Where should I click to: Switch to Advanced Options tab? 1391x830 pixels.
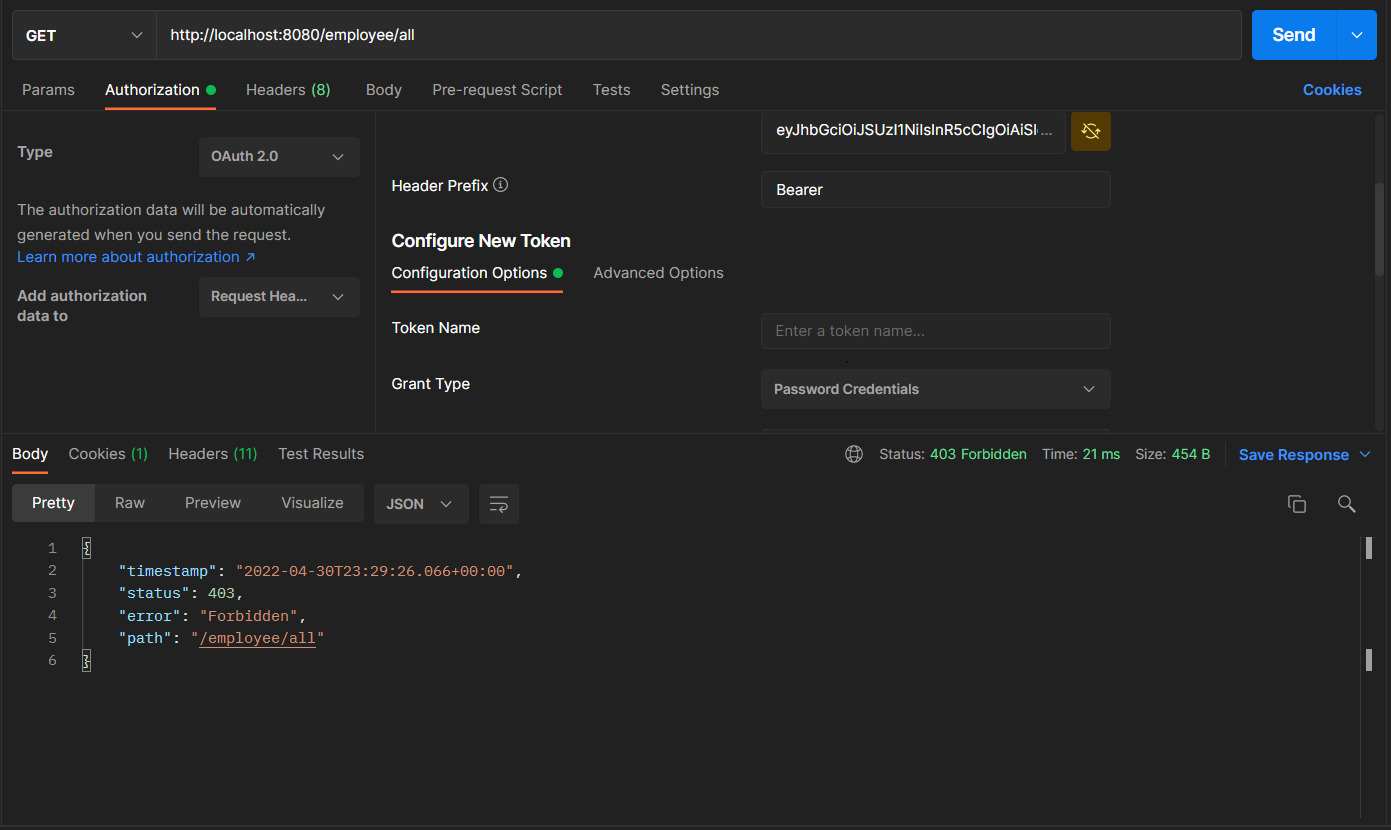tap(658, 273)
